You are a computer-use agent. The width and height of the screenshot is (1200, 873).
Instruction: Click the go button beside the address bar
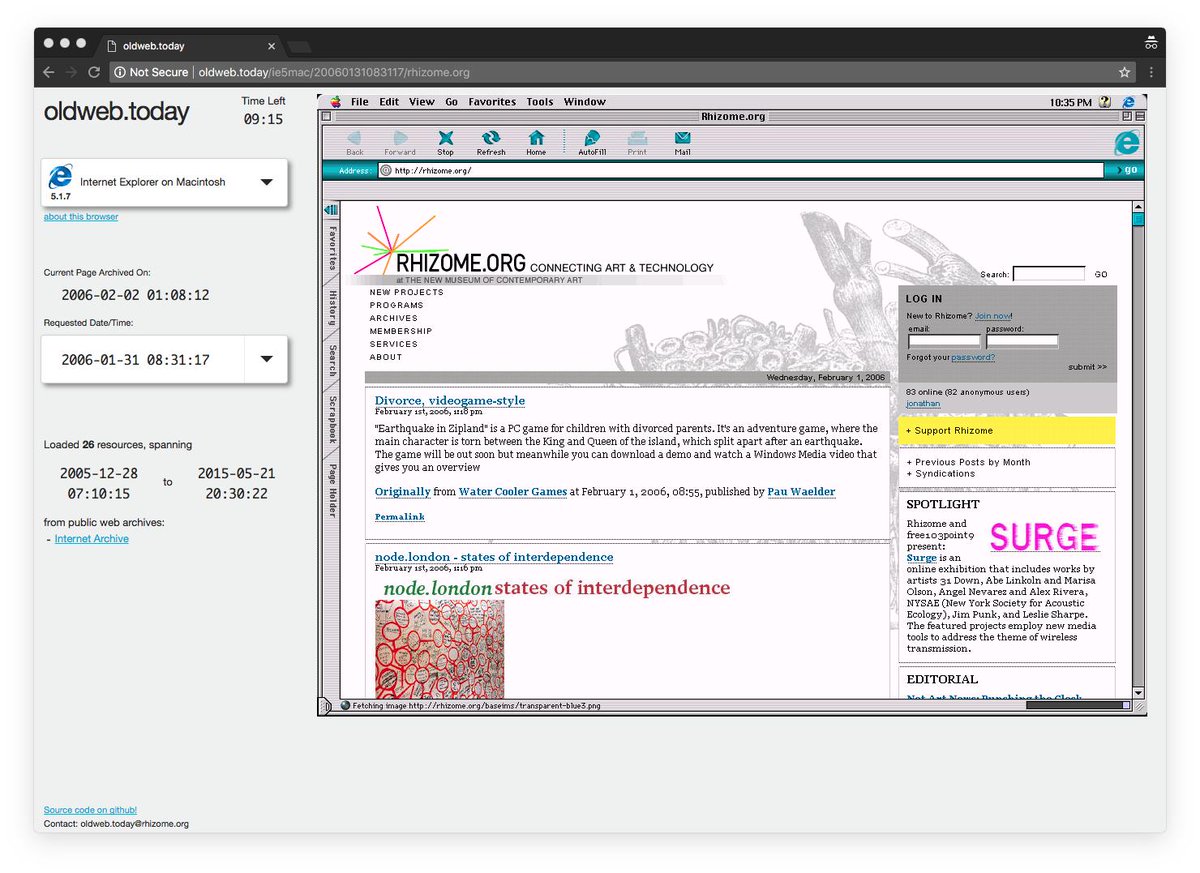click(x=1125, y=170)
